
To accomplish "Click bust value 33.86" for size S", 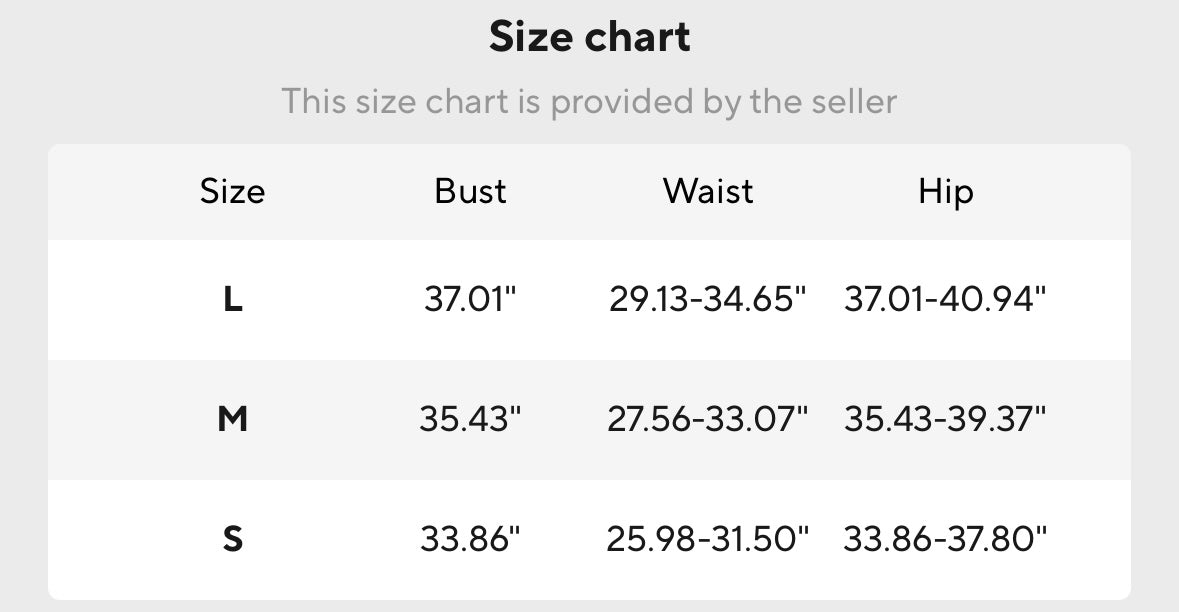I will coord(470,540).
